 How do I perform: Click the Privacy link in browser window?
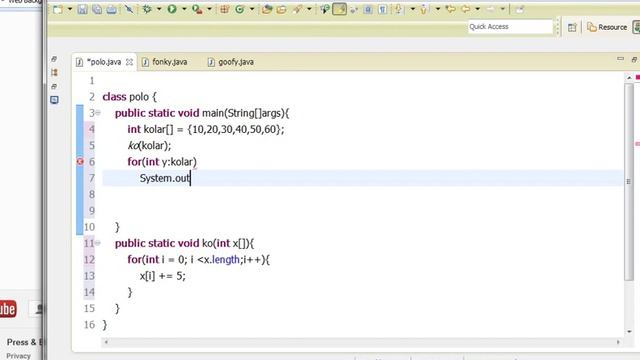[18, 356]
